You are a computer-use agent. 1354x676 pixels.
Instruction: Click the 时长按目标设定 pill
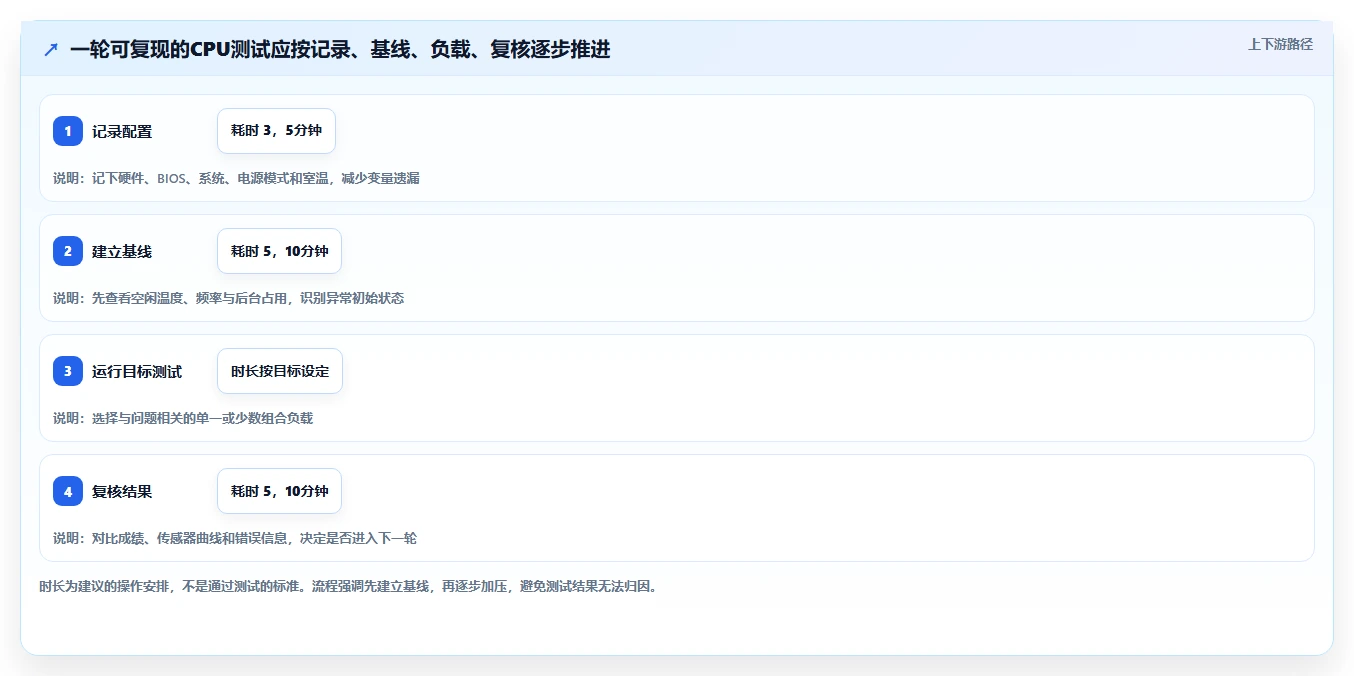pyautogui.click(x=280, y=371)
